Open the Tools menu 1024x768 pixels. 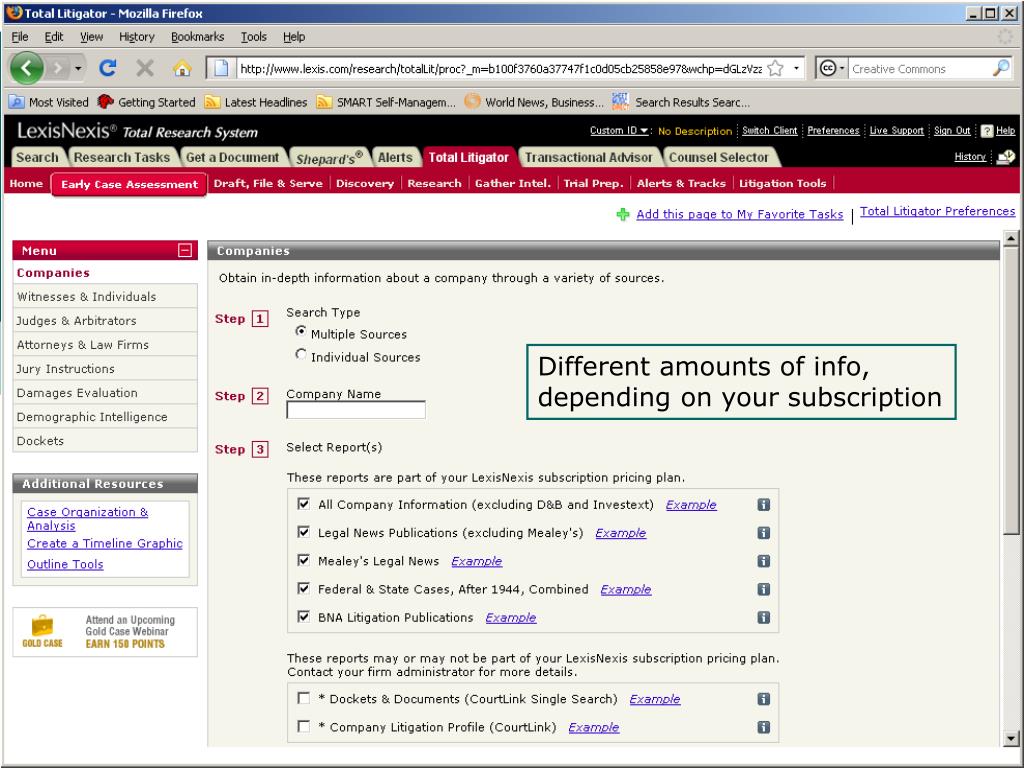pos(253,37)
